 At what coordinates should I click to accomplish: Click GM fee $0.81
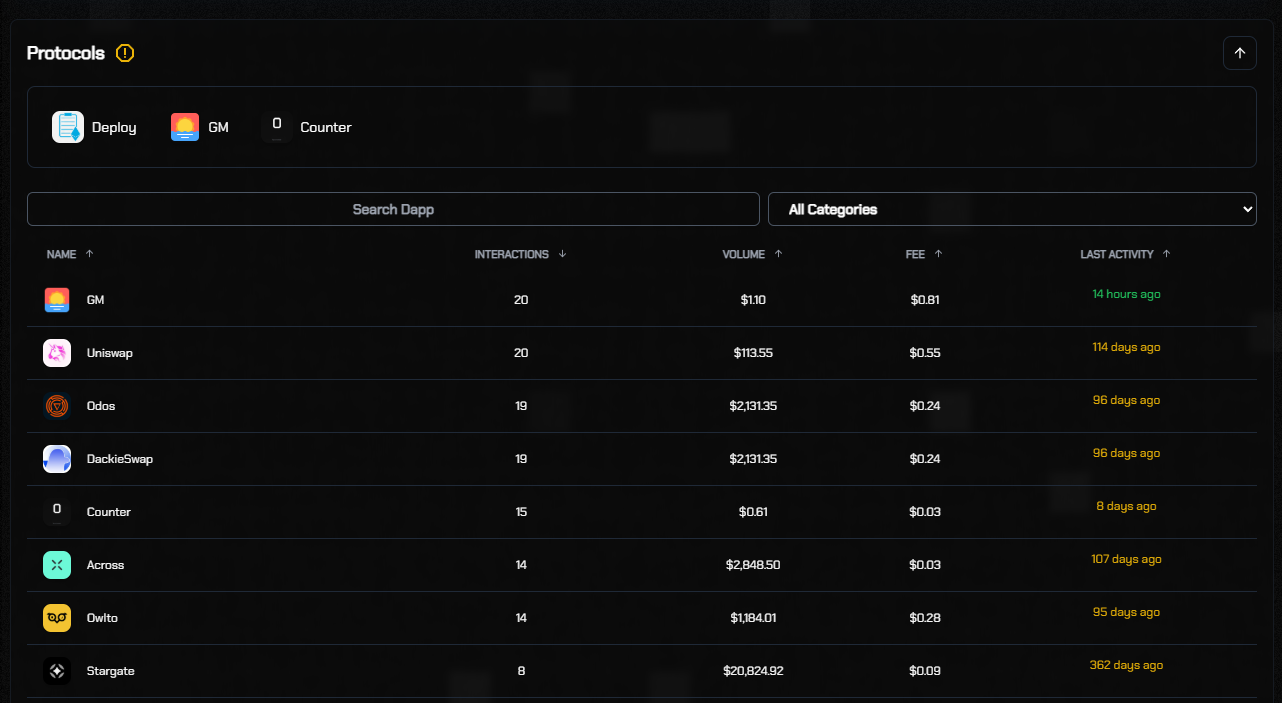(x=925, y=300)
